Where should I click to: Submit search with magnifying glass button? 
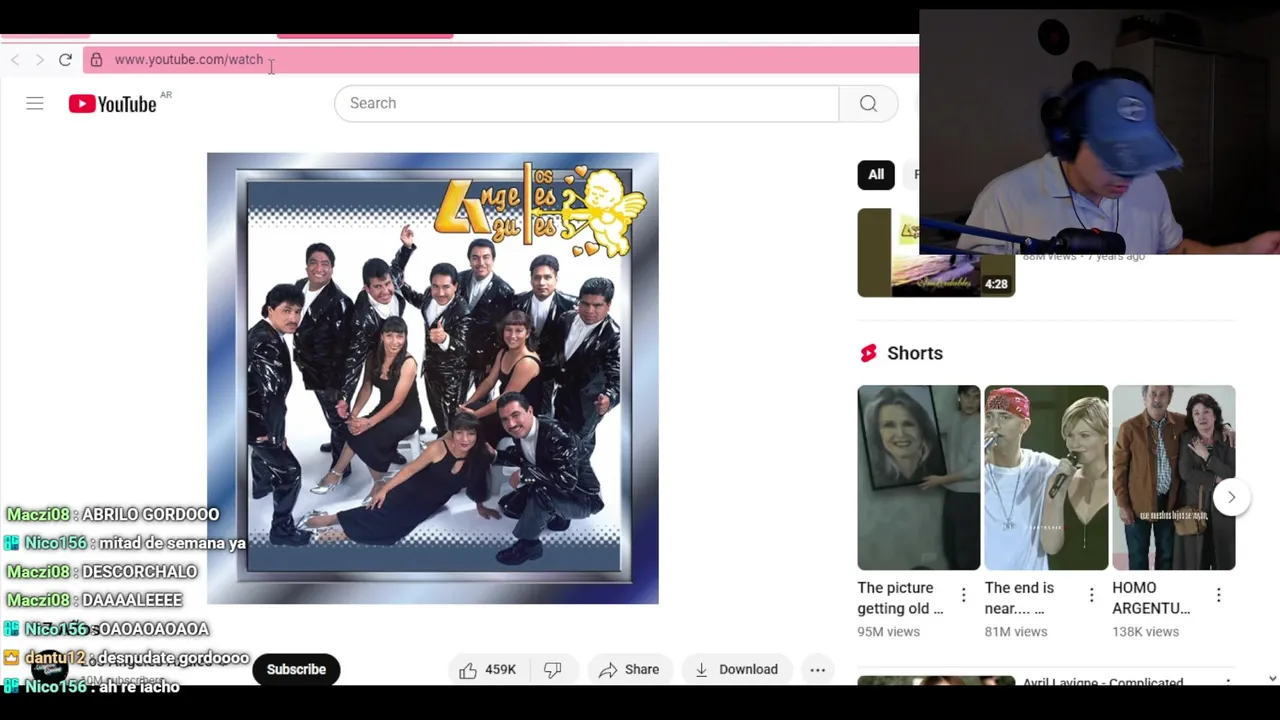(868, 103)
